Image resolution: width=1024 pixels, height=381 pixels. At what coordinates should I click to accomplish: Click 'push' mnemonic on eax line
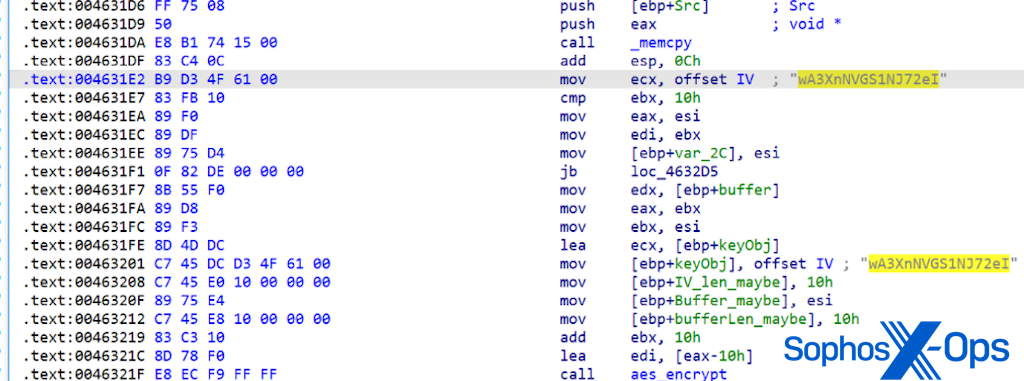click(577, 24)
